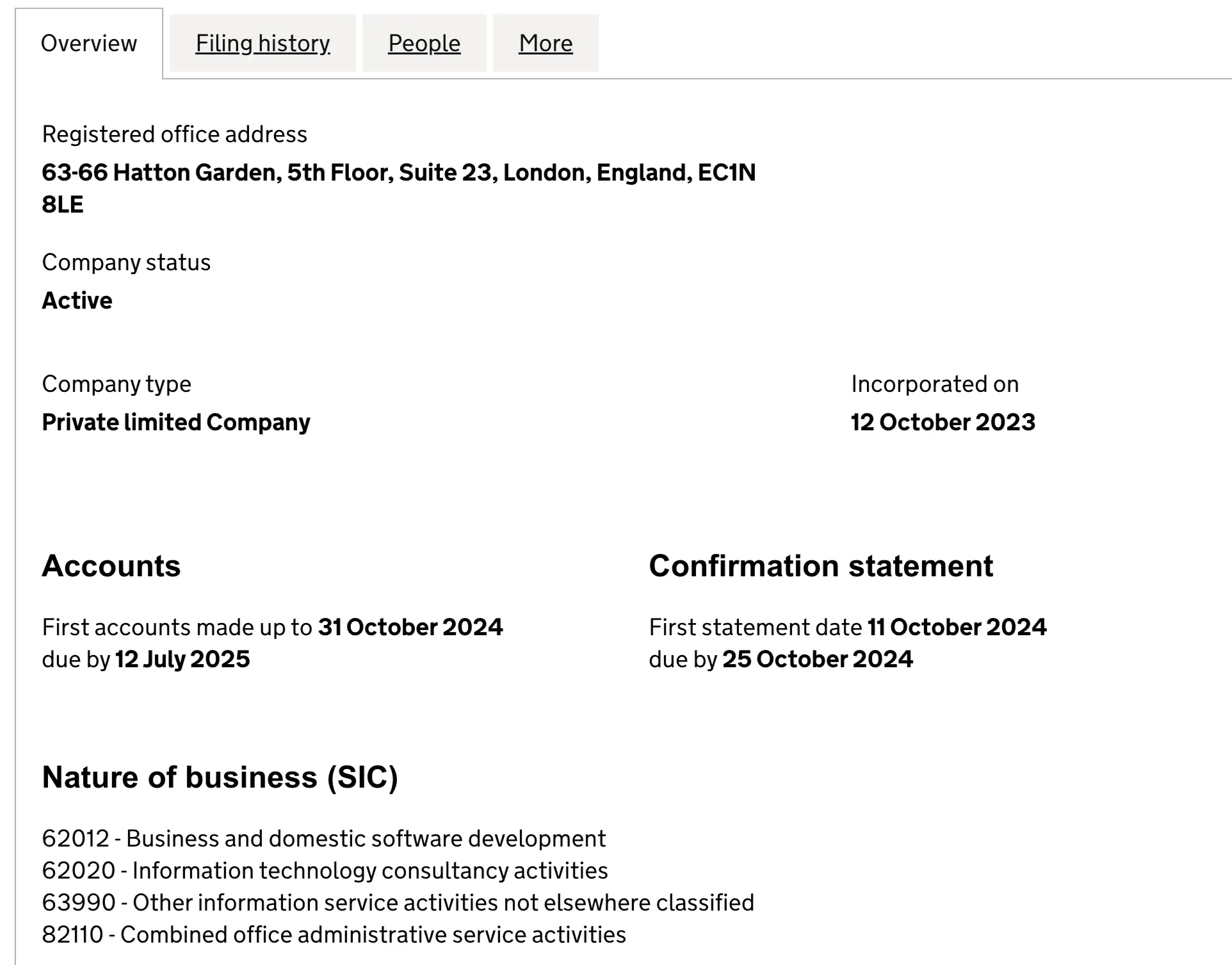Screen dimensions: 1232x965
Task: Click the accounts due date 12 July 2025
Action: [x=182, y=660]
